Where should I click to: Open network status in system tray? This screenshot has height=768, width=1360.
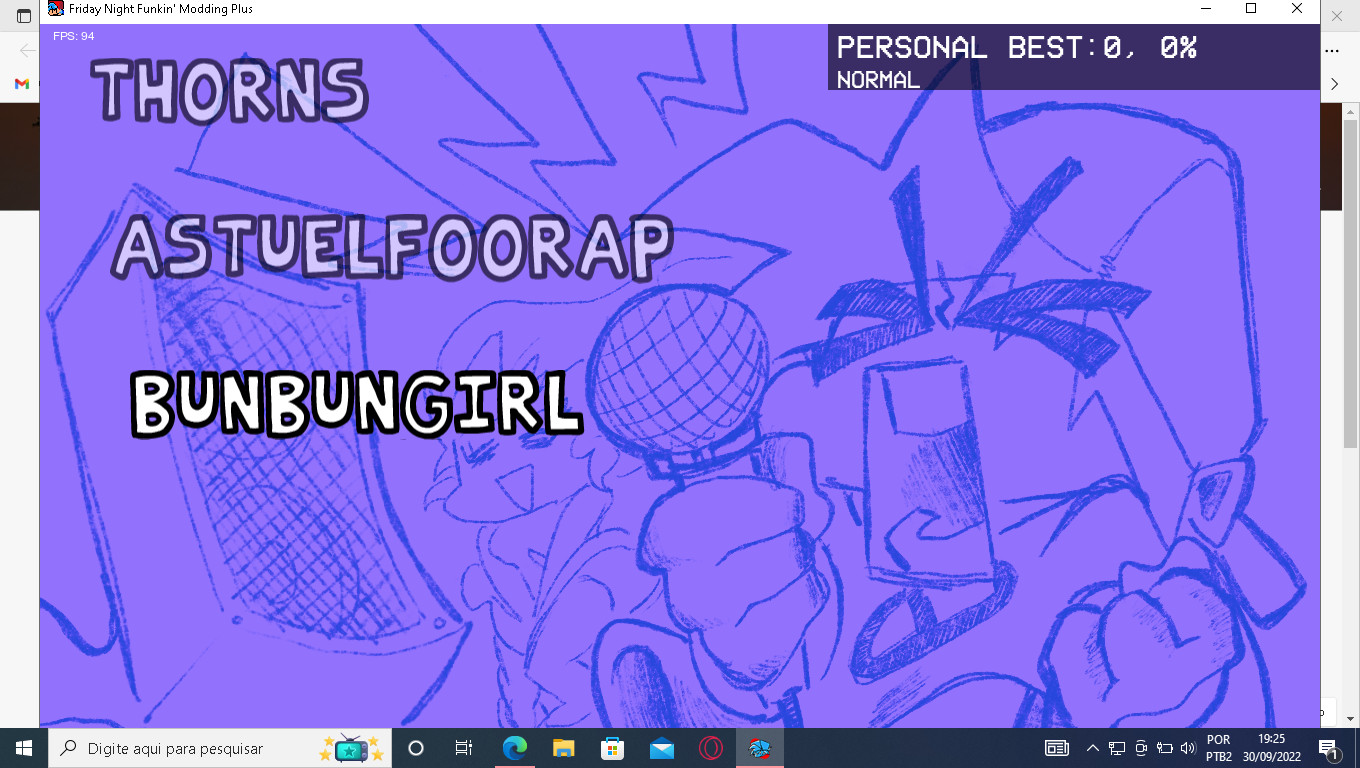point(1116,748)
